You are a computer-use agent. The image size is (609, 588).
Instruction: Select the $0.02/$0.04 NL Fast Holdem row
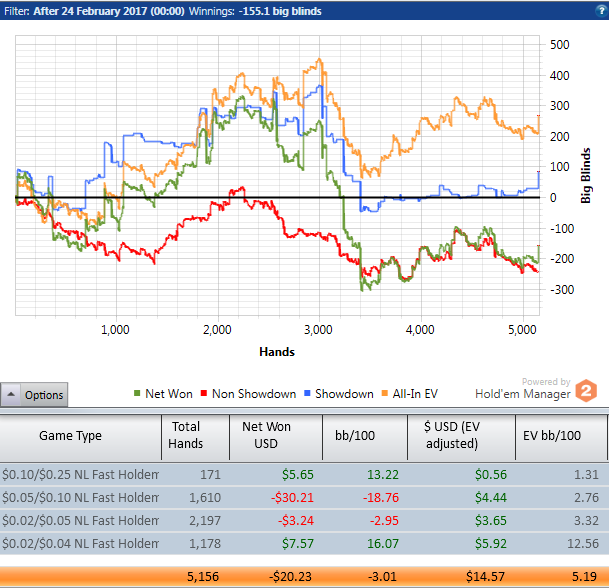[x=304, y=543]
